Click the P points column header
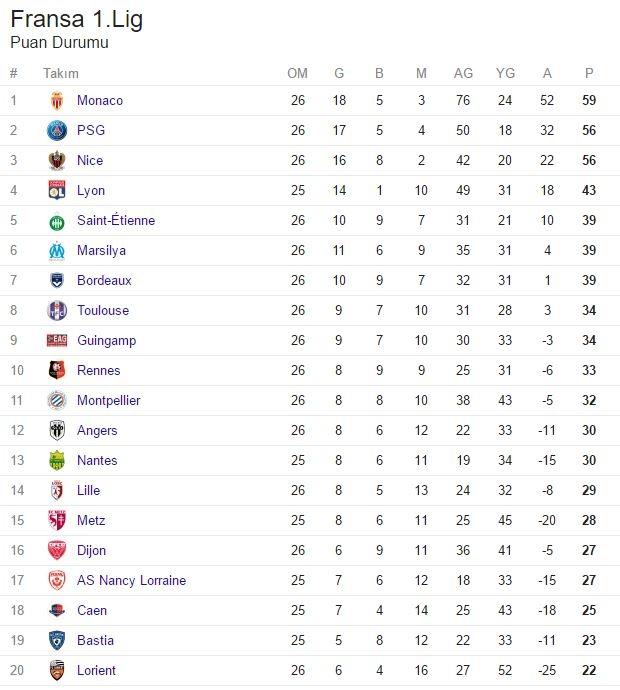The image size is (620, 690). 589,73
